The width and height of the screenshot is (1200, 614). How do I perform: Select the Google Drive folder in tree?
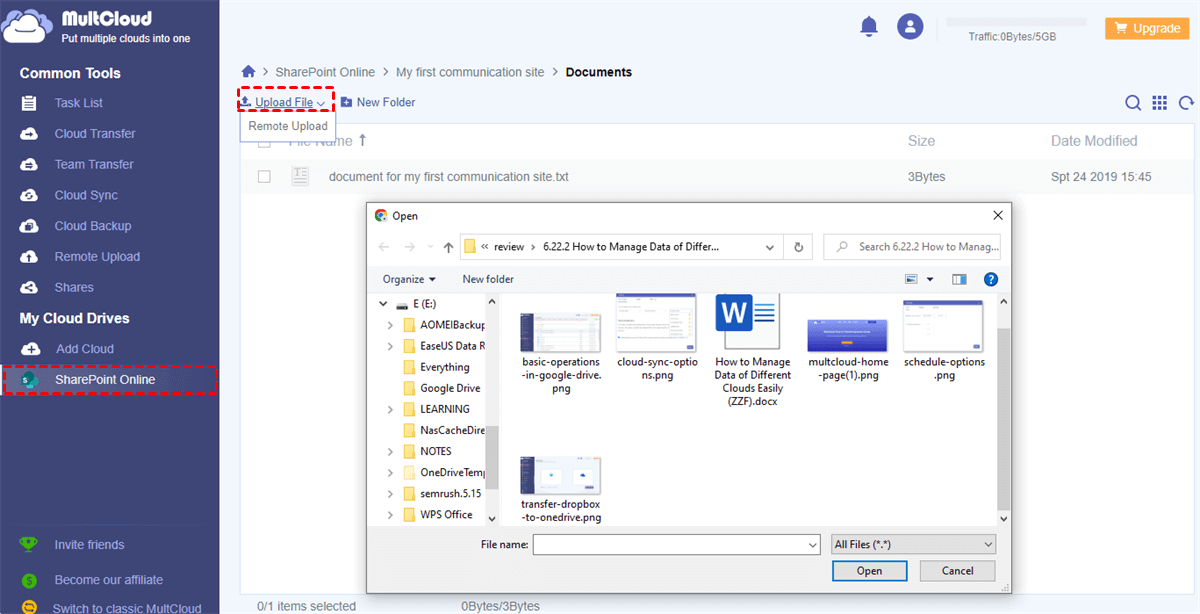pyautogui.click(x=449, y=388)
